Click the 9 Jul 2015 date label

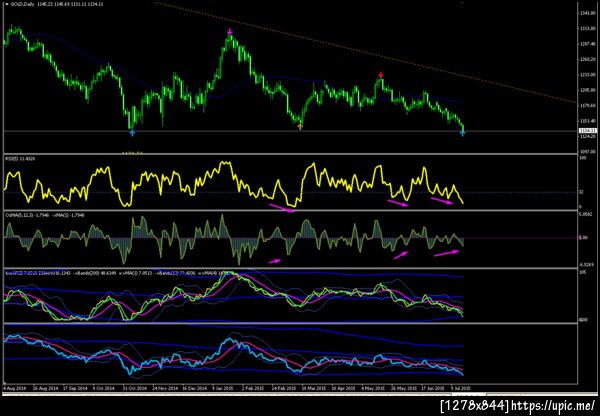click(x=460, y=388)
